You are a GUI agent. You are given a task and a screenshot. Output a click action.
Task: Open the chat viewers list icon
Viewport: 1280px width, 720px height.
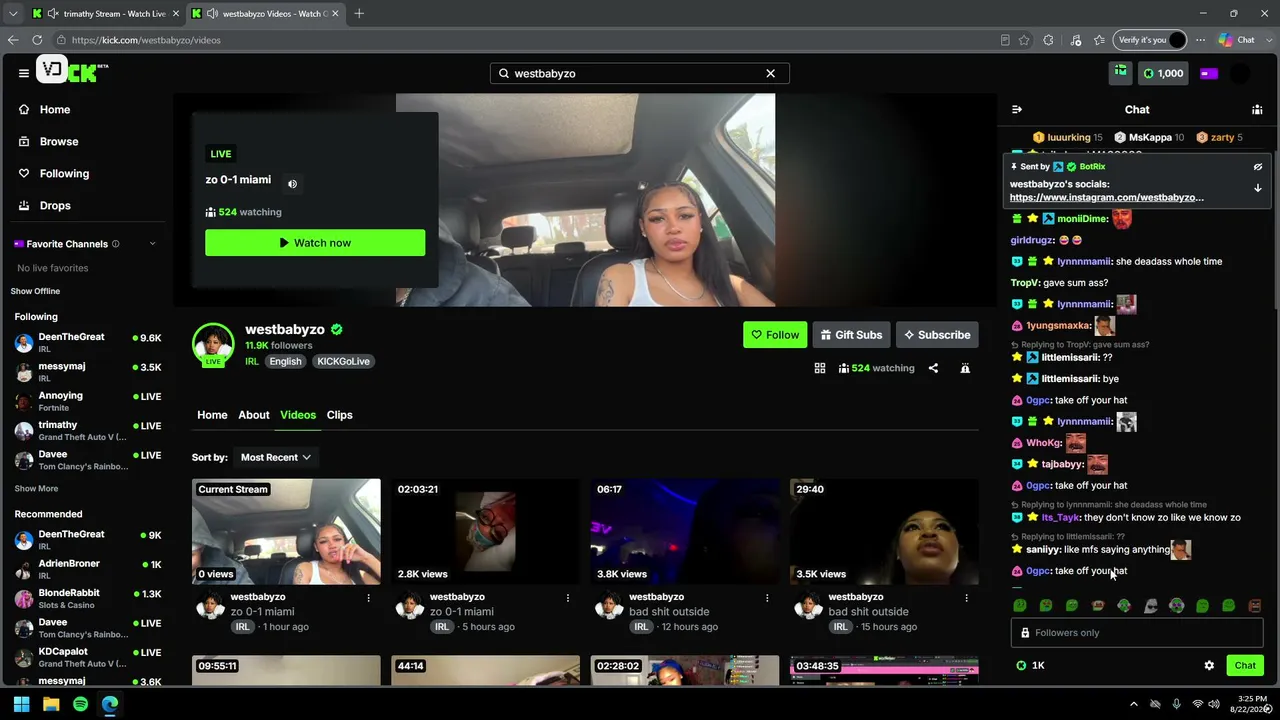point(1257,109)
